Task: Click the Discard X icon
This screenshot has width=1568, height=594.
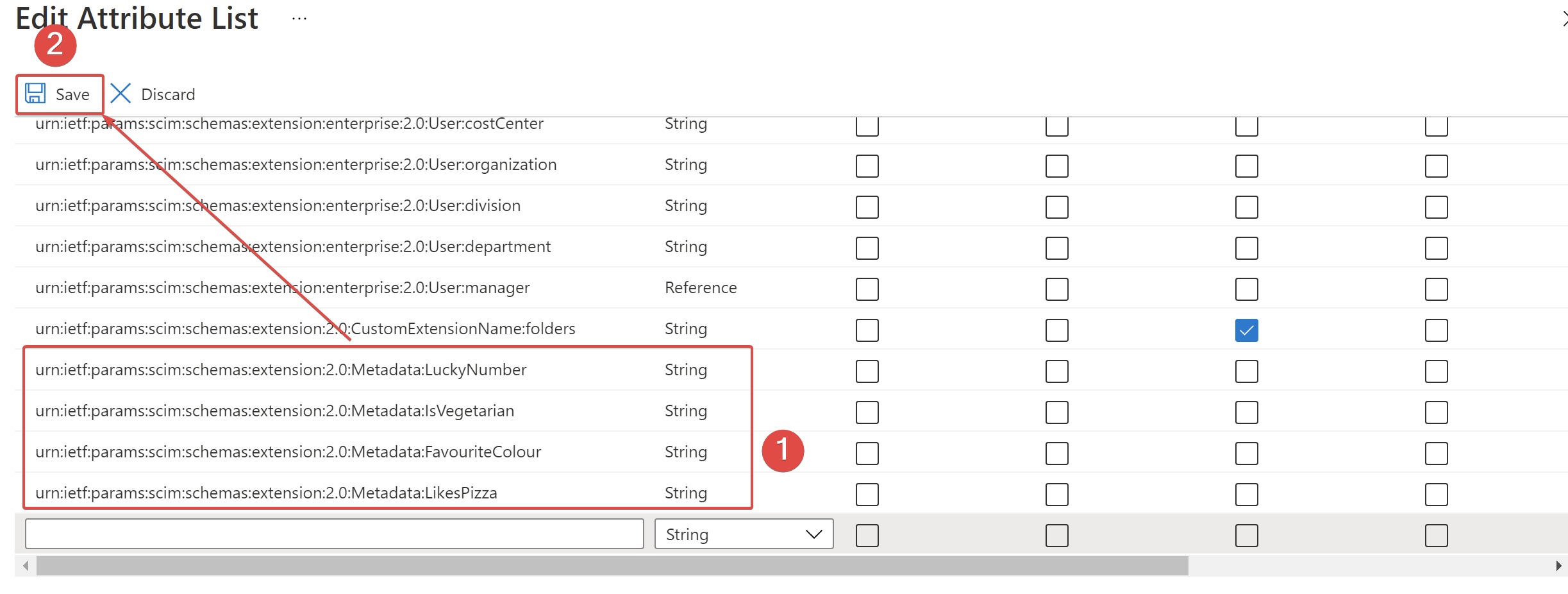Action: coord(121,94)
